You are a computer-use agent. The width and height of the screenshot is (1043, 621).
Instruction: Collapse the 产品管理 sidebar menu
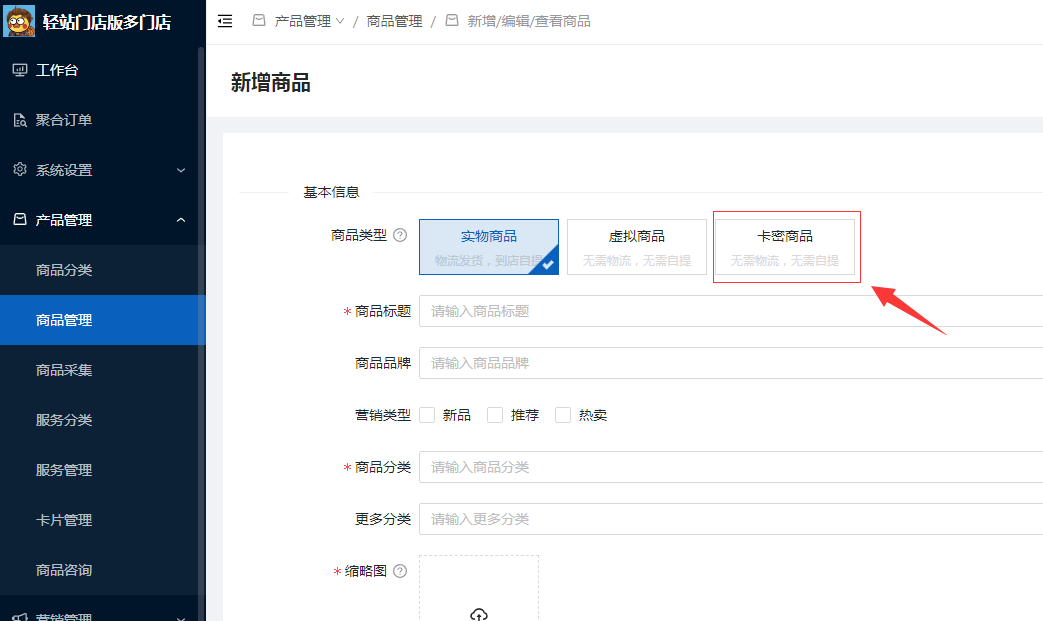tap(100, 220)
